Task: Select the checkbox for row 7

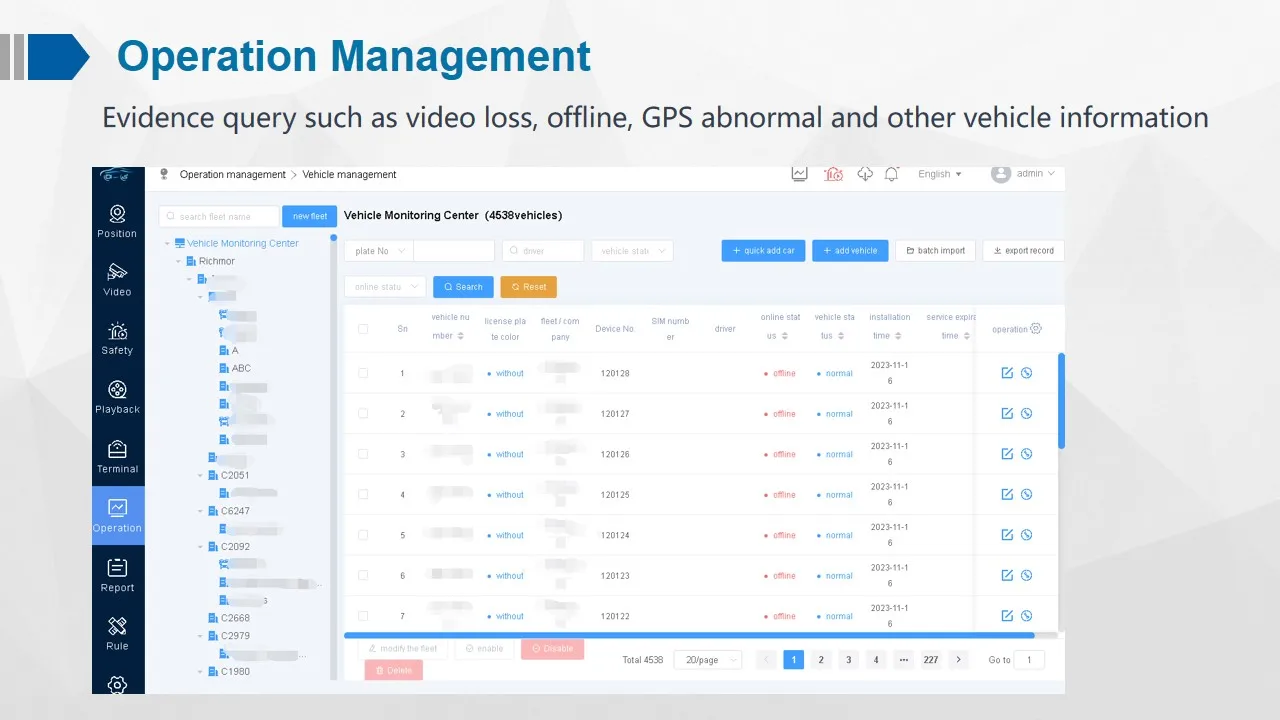Action: 363,616
